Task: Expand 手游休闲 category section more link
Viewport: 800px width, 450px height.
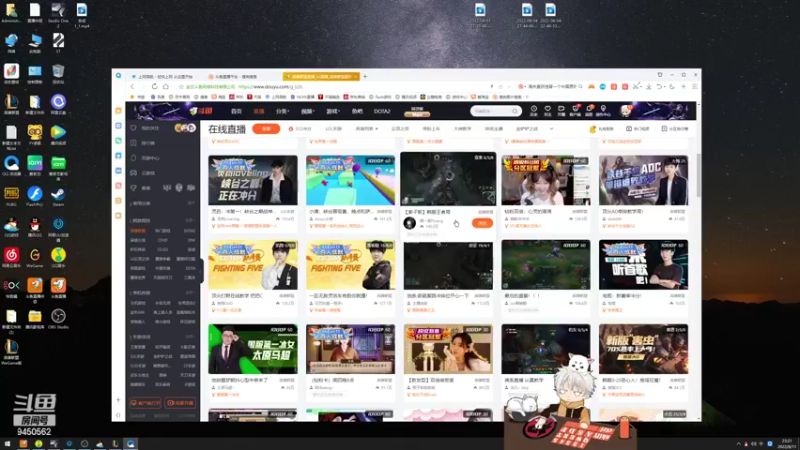Action: coord(190,337)
